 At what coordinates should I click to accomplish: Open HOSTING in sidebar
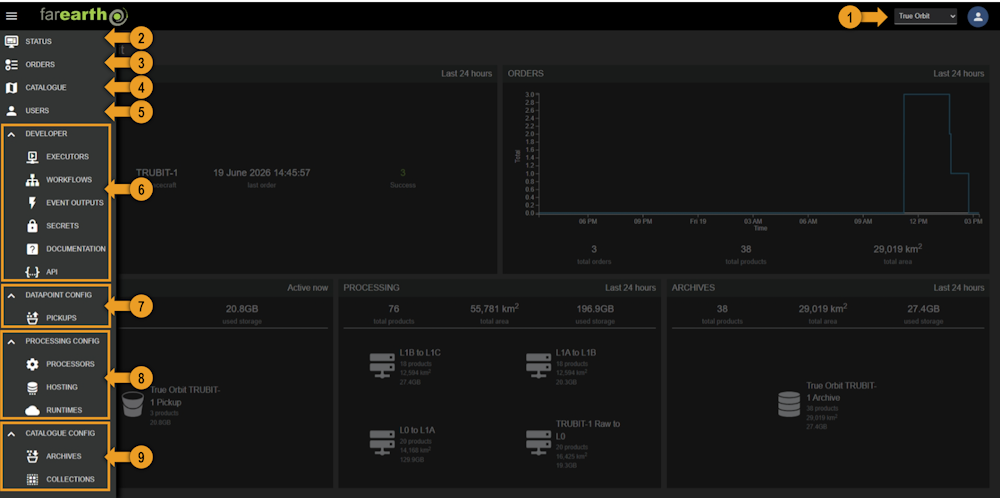pyautogui.click(x=62, y=387)
